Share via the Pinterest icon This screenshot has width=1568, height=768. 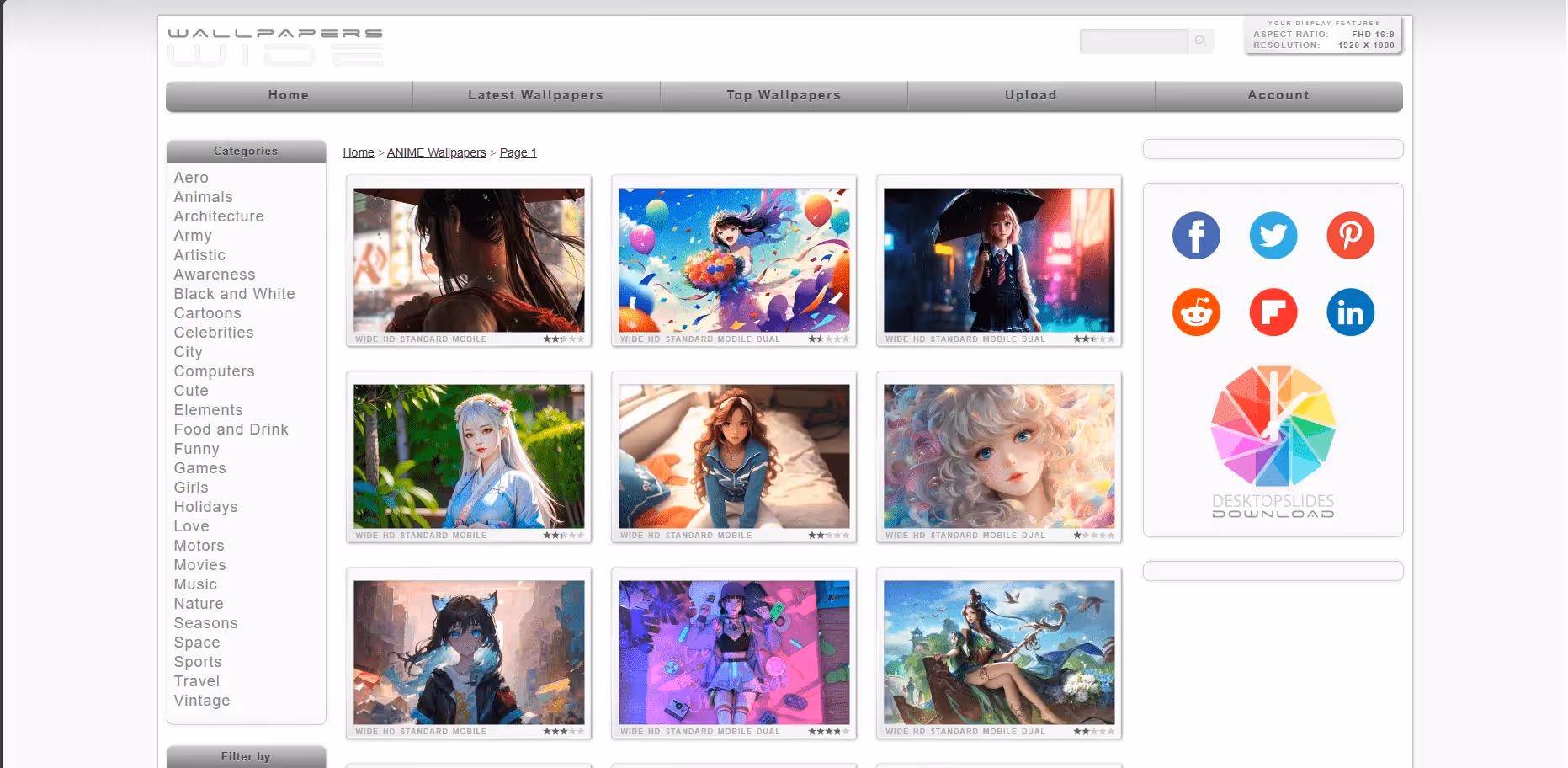(1350, 236)
